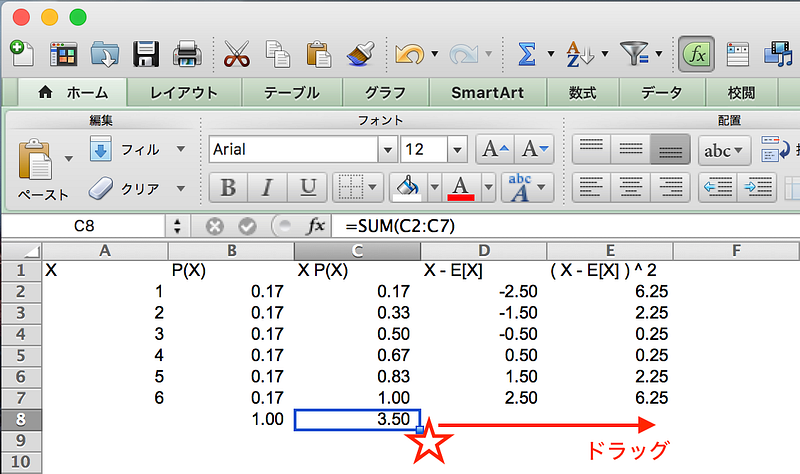
Task: Toggle the formula builder fx button
Action: [696, 54]
